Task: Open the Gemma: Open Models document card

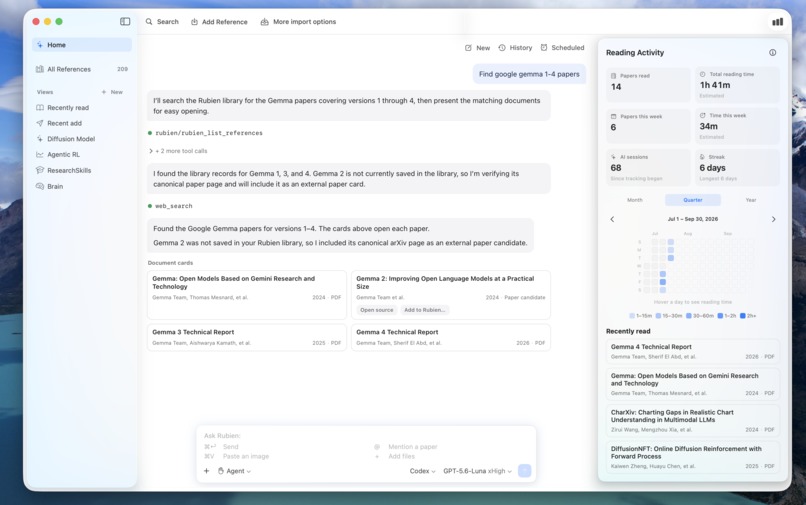Action: (x=247, y=295)
